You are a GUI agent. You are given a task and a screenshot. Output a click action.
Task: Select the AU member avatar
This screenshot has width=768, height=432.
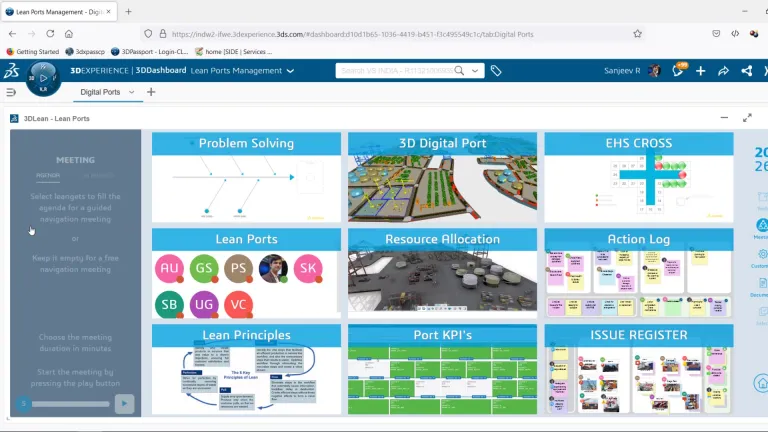[x=169, y=268]
